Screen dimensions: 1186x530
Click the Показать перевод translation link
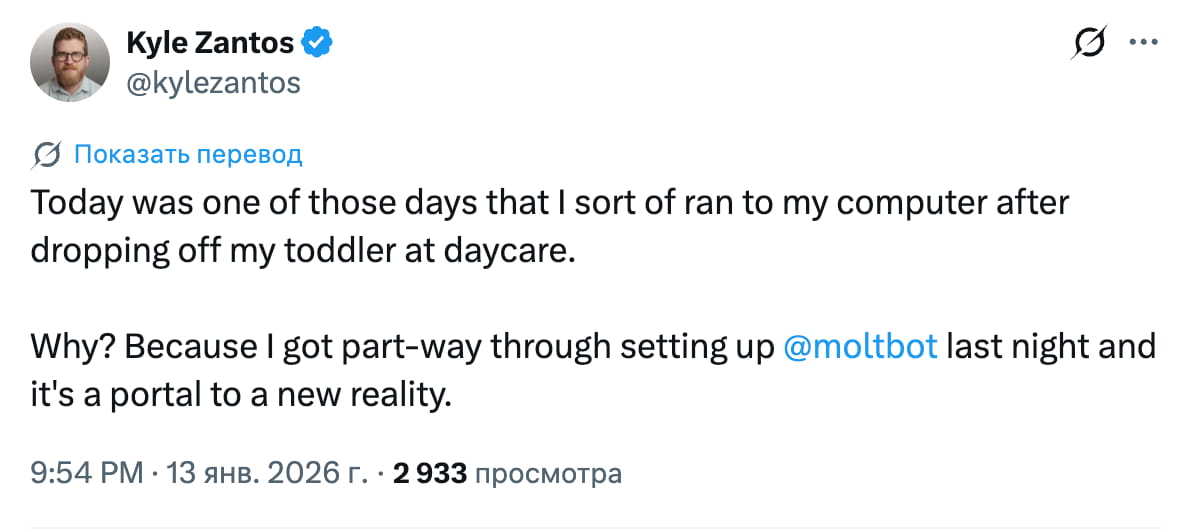tap(188, 154)
